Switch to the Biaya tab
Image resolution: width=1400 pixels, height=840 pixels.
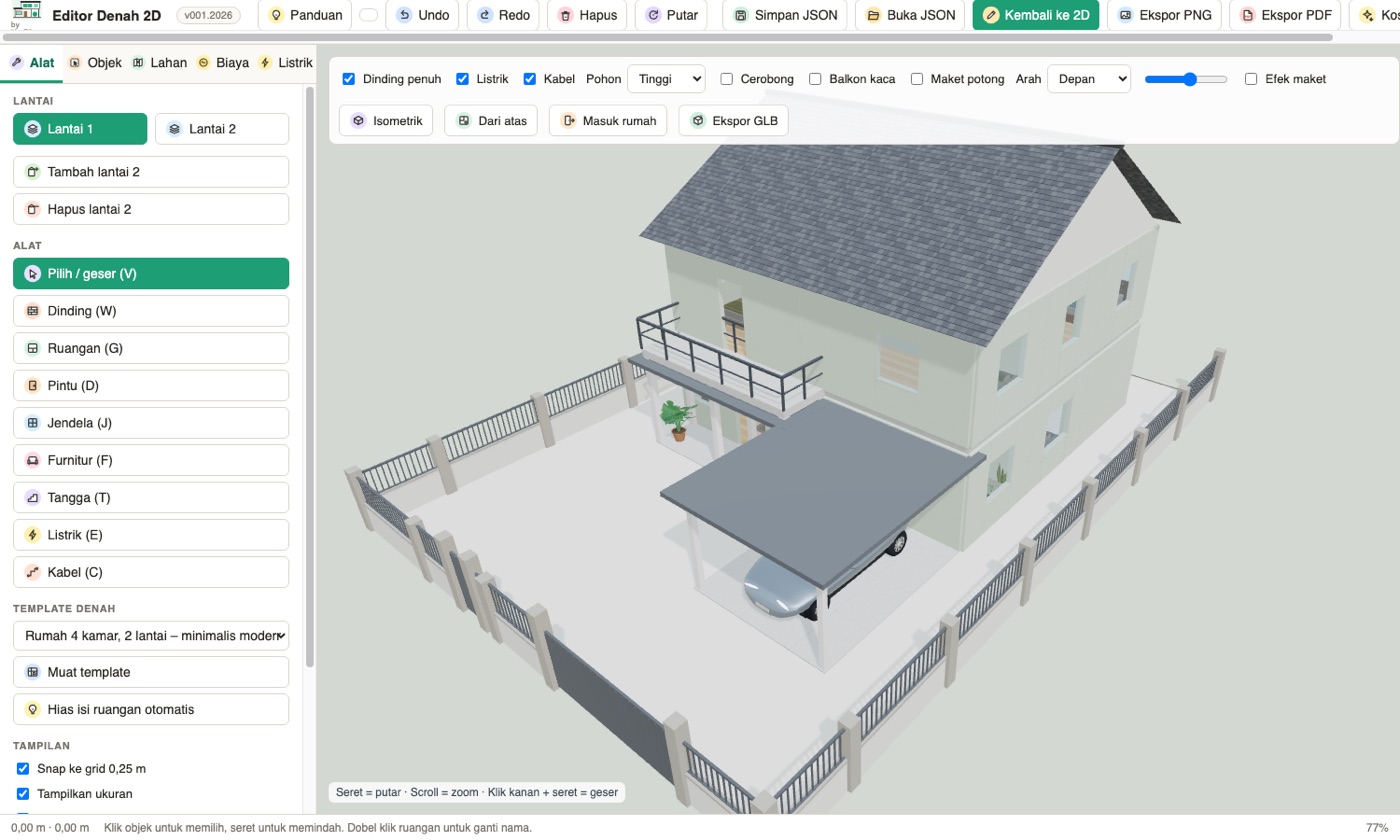click(x=223, y=63)
